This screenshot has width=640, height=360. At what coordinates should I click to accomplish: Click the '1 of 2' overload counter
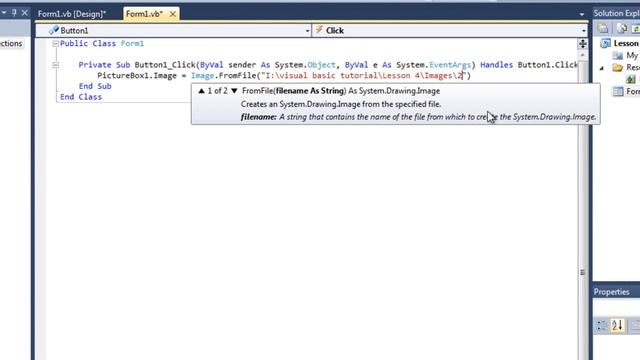[218, 91]
